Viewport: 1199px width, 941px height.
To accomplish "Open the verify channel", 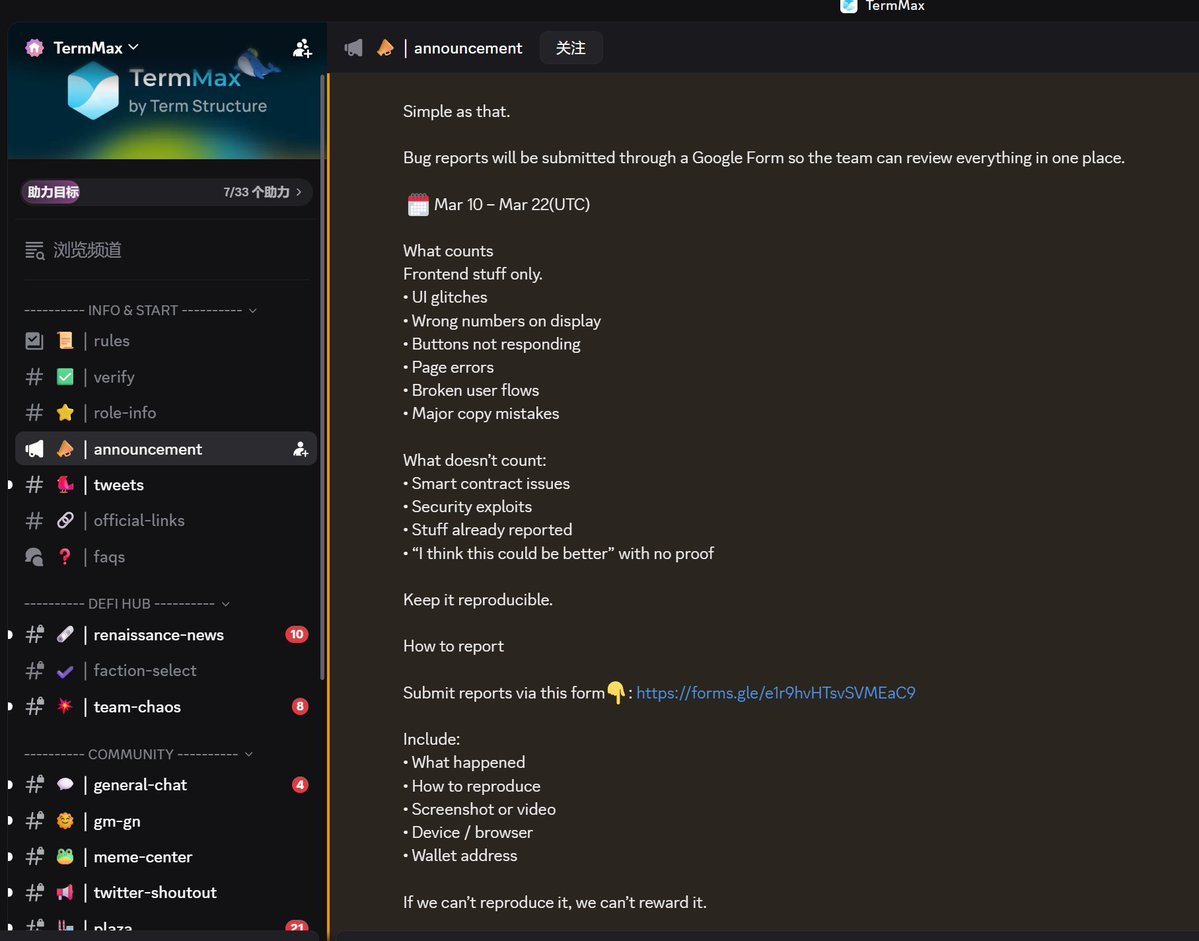I will click(113, 377).
